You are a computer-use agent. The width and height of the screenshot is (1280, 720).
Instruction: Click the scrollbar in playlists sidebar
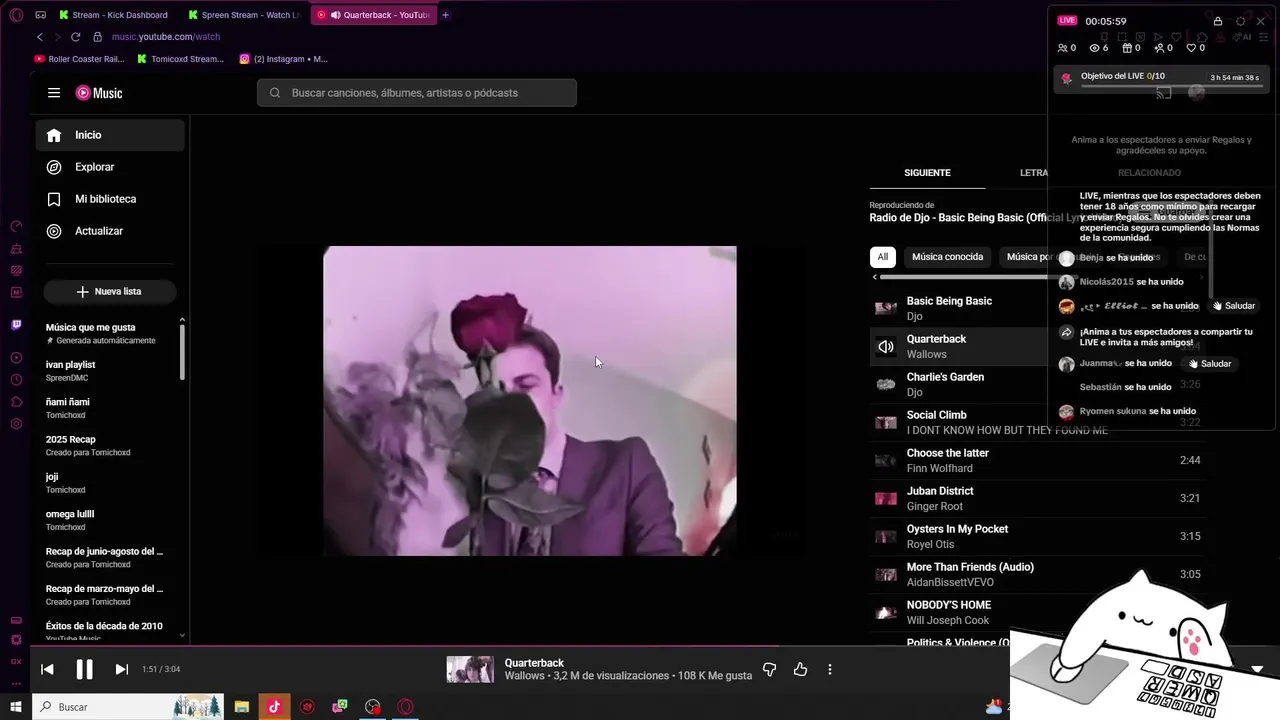click(x=182, y=350)
